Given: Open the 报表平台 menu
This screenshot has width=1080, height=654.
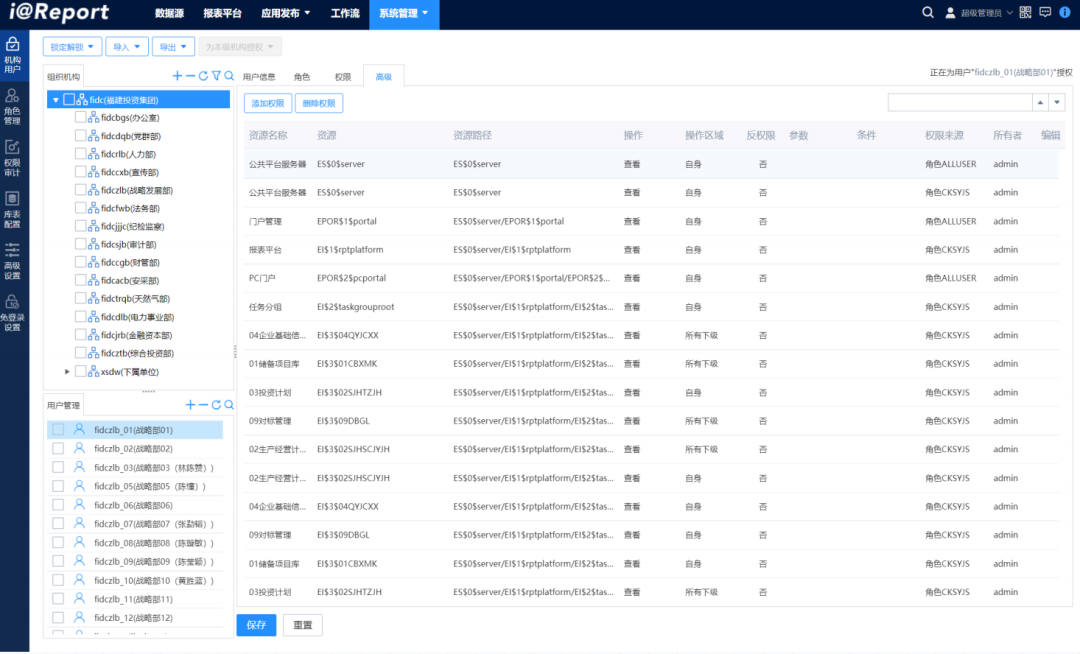Looking at the screenshot, I should [x=222, y=13].
